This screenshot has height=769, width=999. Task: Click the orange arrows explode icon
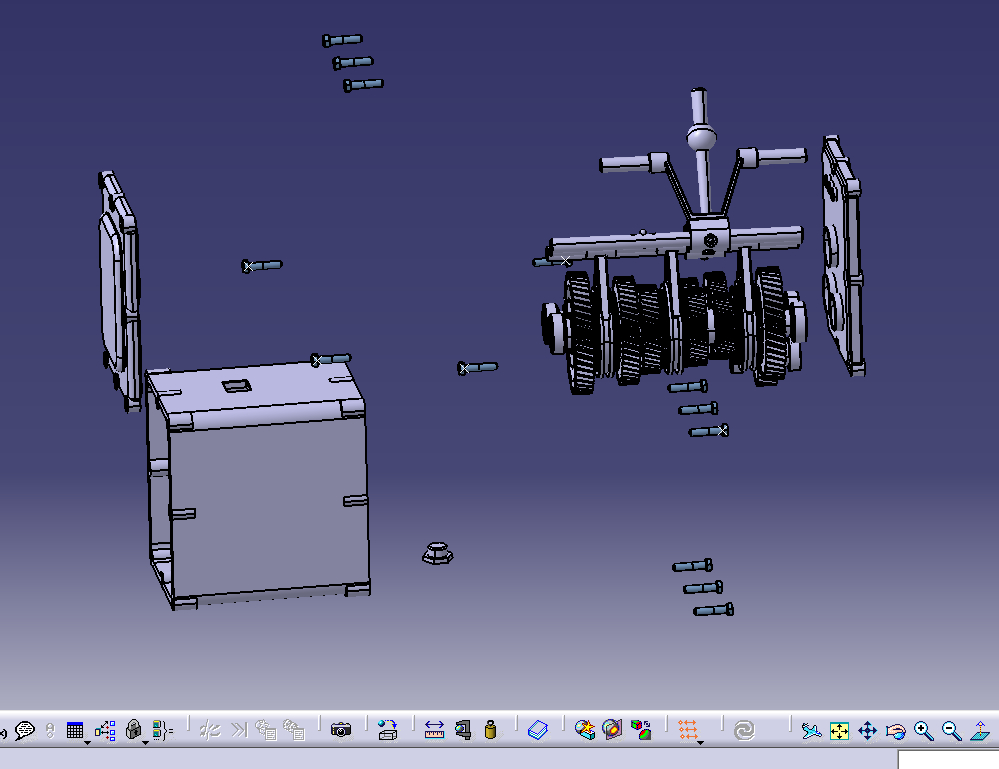(687, 730)
